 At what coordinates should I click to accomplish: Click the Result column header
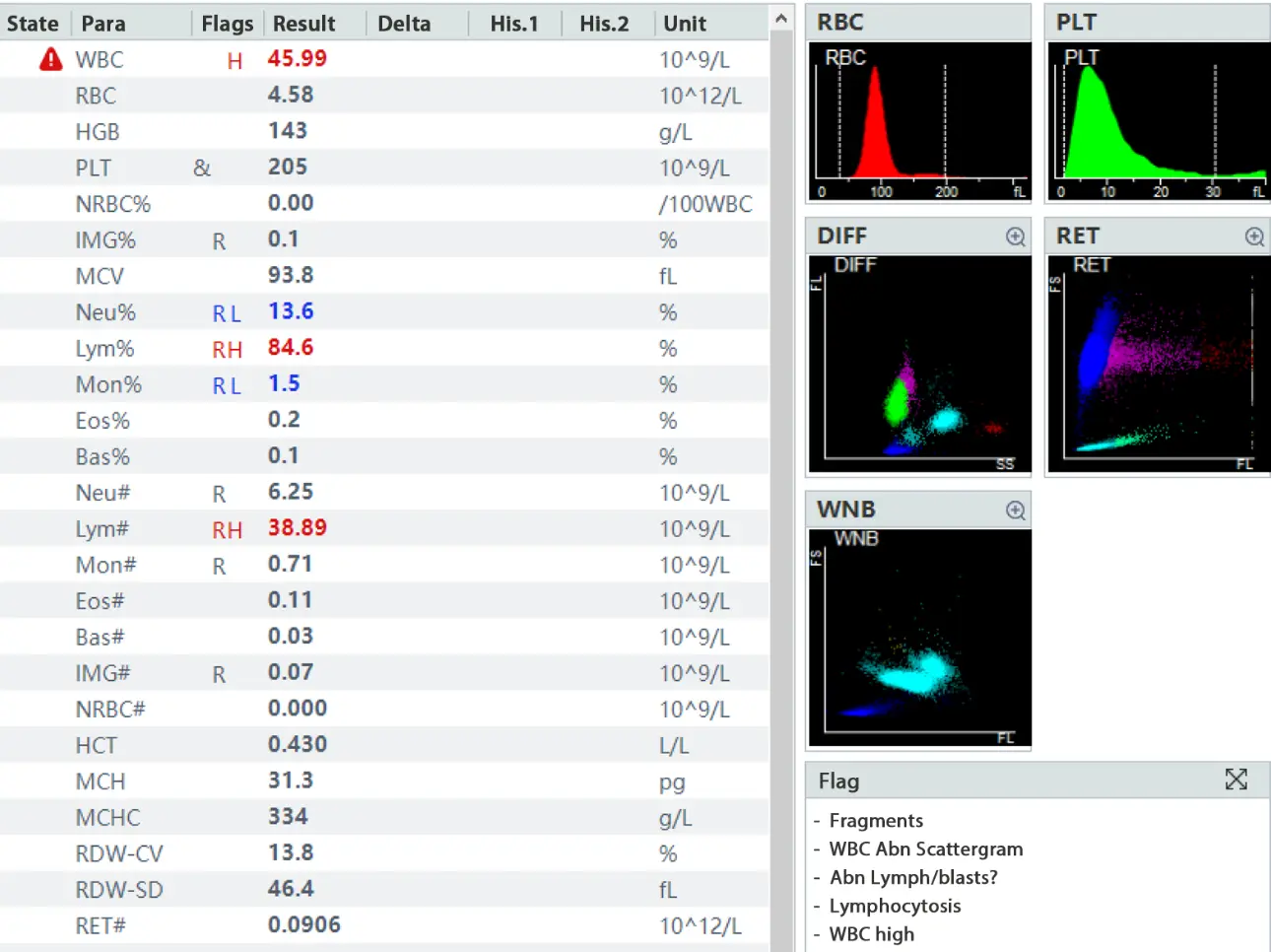[303, 24]
